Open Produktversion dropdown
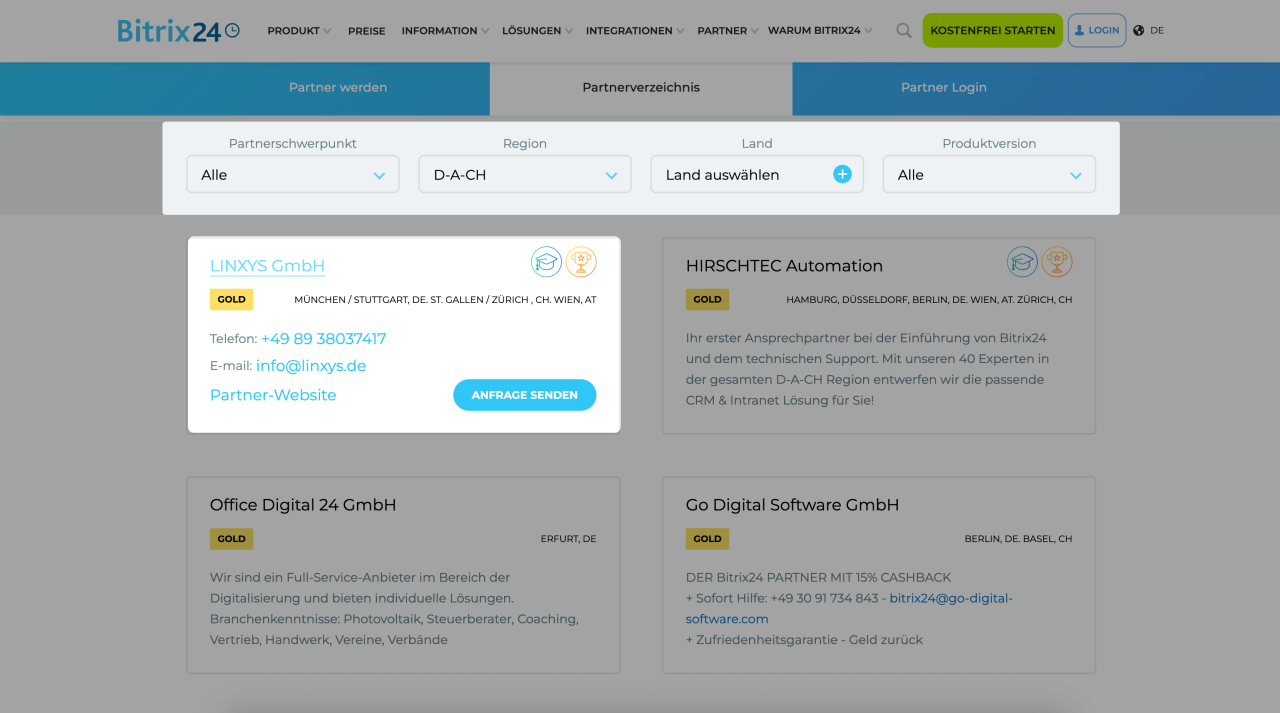1280x713 pixels. coord(989,174)
